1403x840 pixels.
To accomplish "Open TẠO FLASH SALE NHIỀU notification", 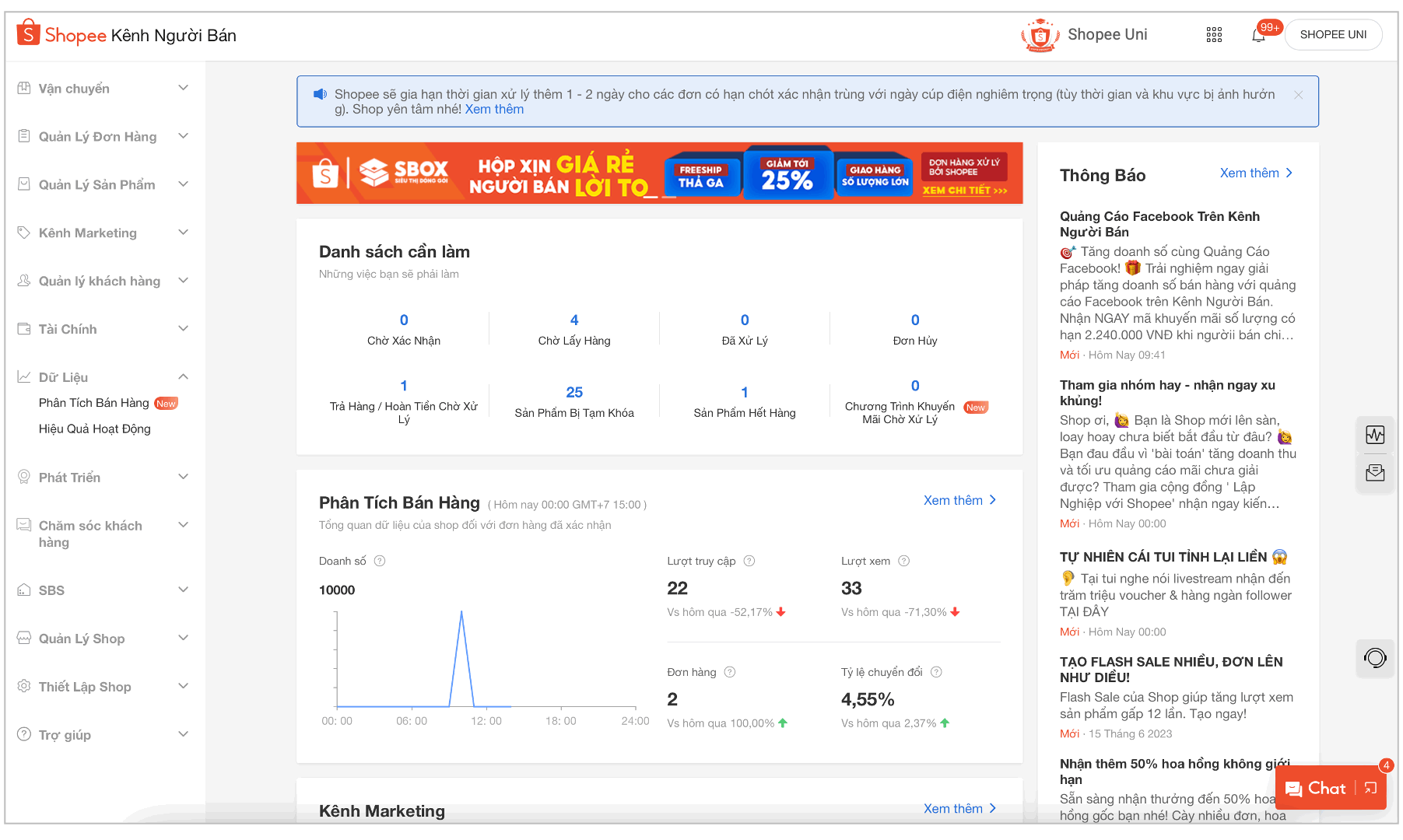I will 1171,669.
